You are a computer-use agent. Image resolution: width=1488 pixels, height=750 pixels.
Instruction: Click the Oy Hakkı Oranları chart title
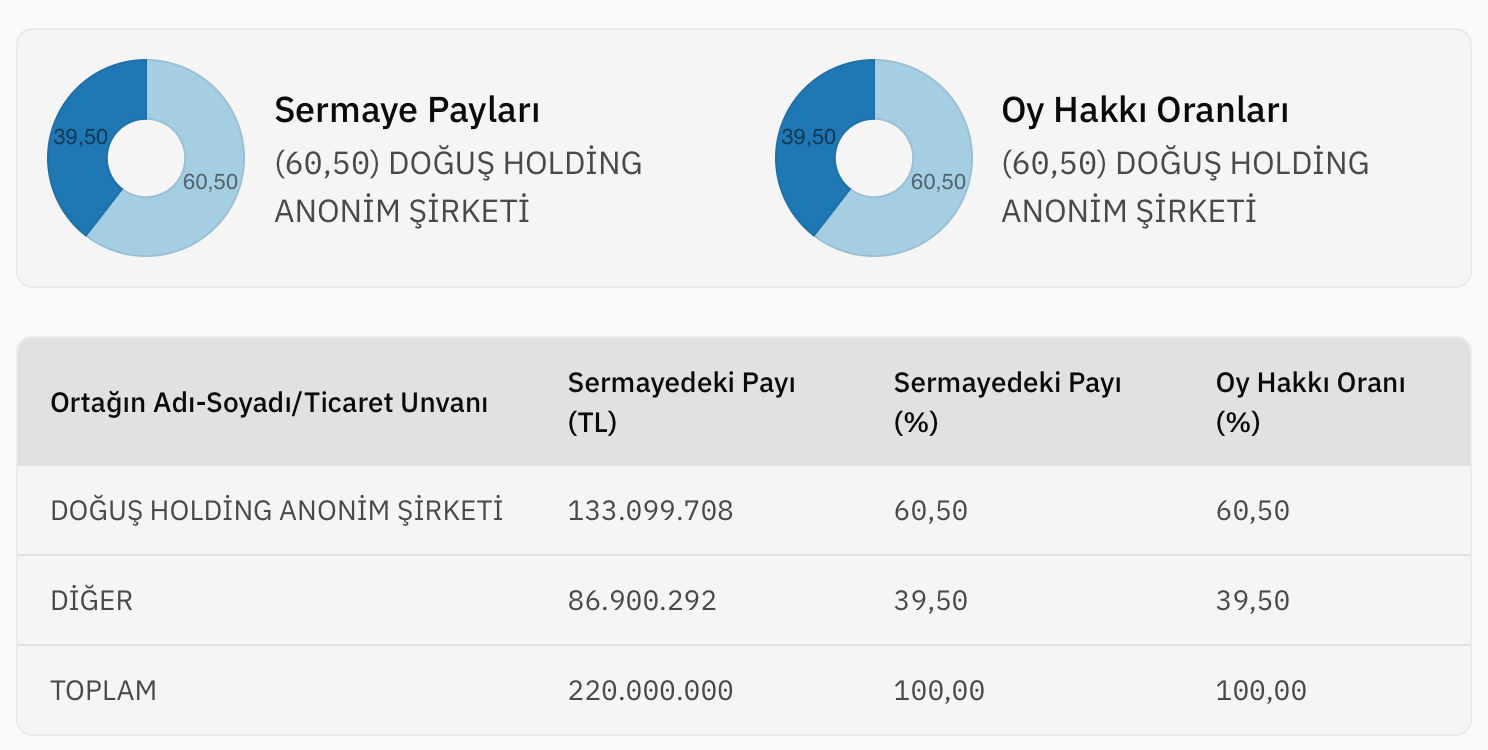tap(1145, 110)
